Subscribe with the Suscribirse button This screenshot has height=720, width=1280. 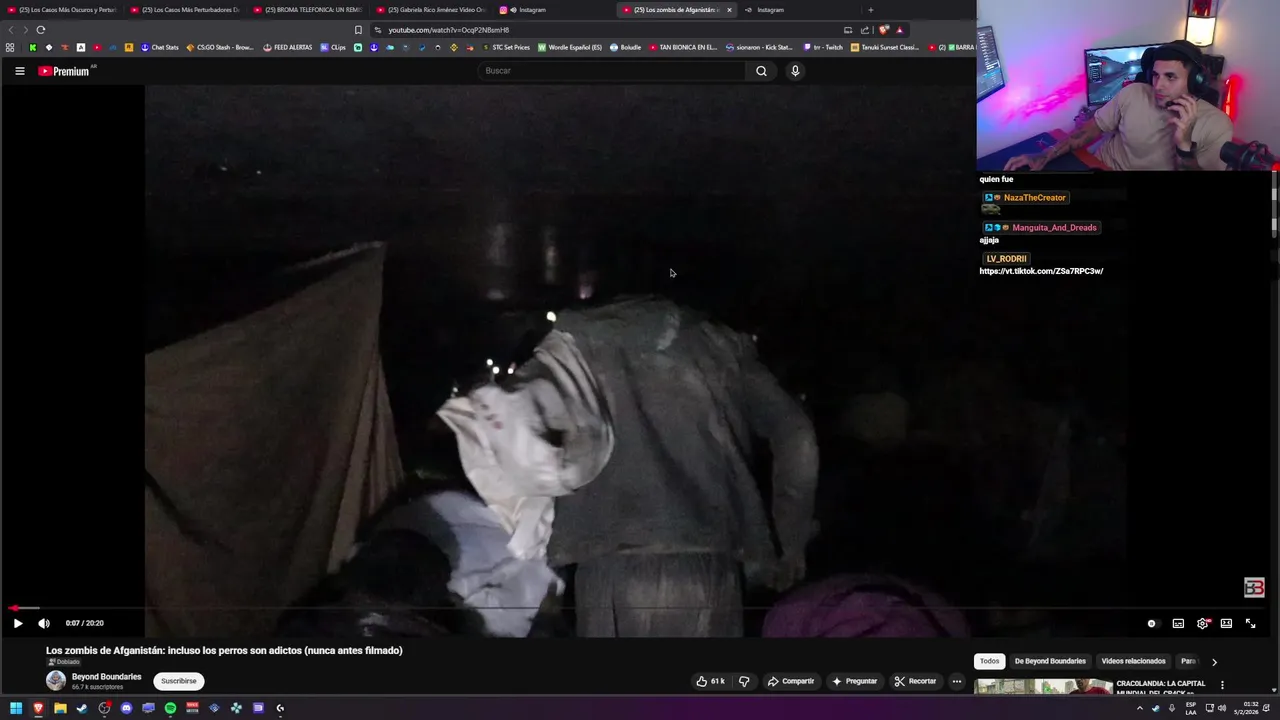179,681
